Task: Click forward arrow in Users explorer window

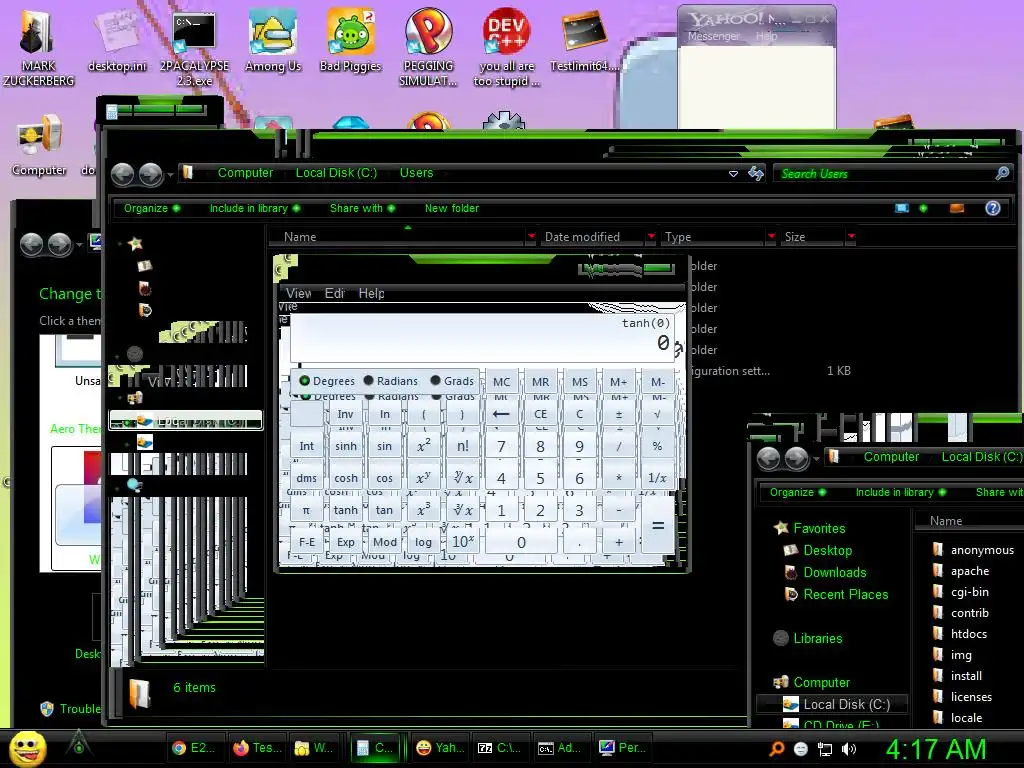Action: 150,174
